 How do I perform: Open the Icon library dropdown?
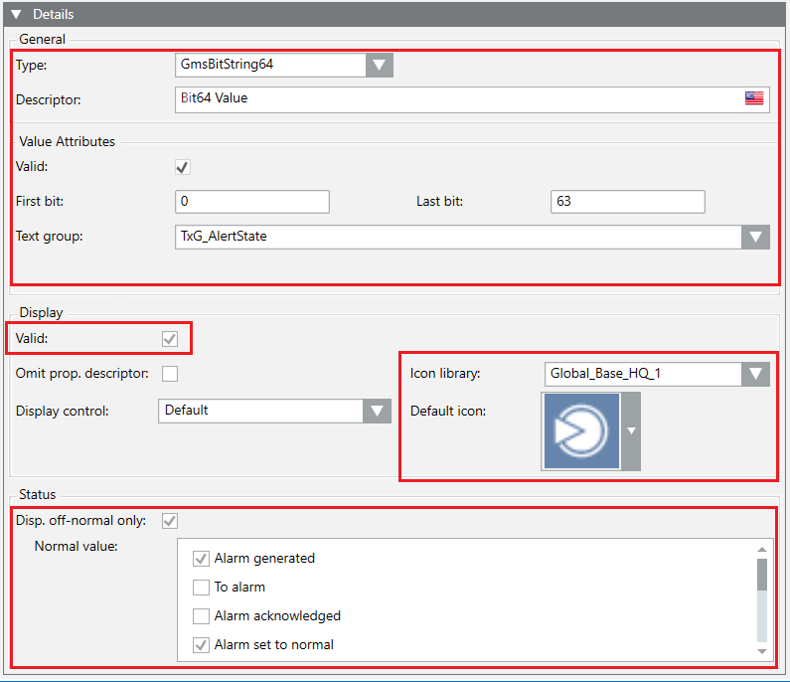pyautogui.click(x=755, y=374)
